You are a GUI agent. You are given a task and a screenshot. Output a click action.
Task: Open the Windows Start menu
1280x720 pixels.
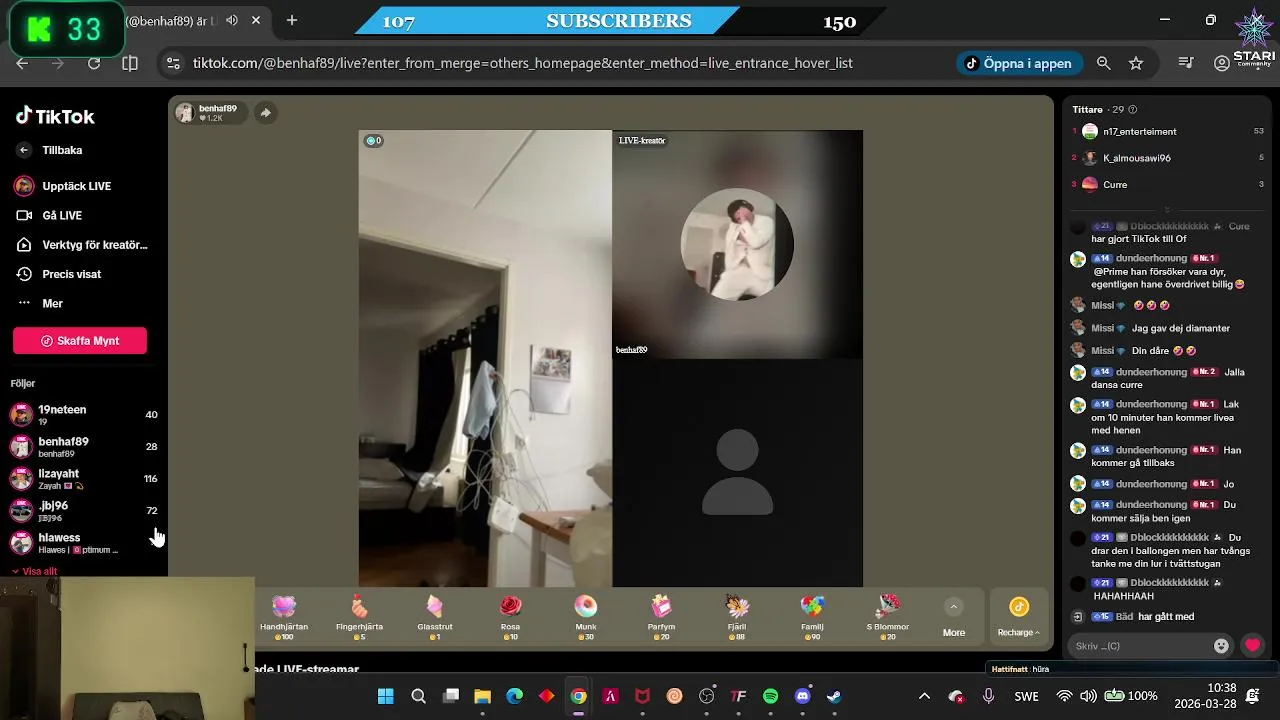point(385,696)
